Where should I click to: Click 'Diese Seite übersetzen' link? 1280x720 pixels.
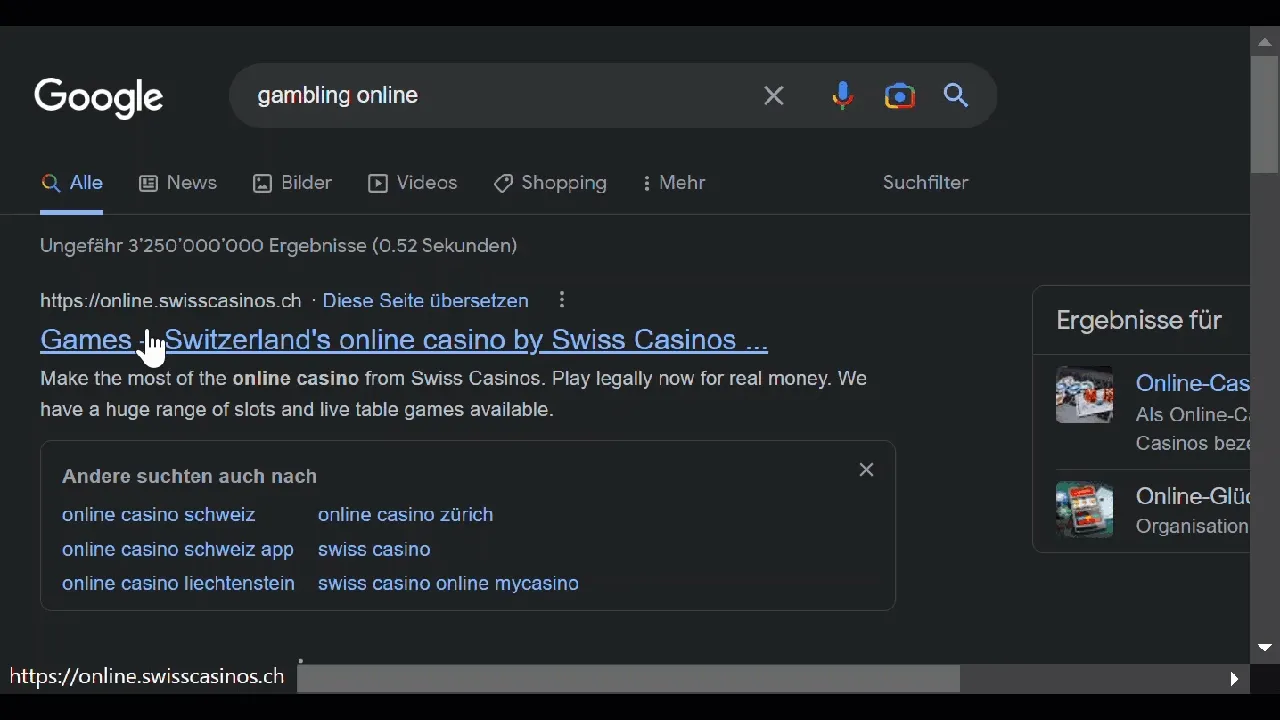[426, 301]
